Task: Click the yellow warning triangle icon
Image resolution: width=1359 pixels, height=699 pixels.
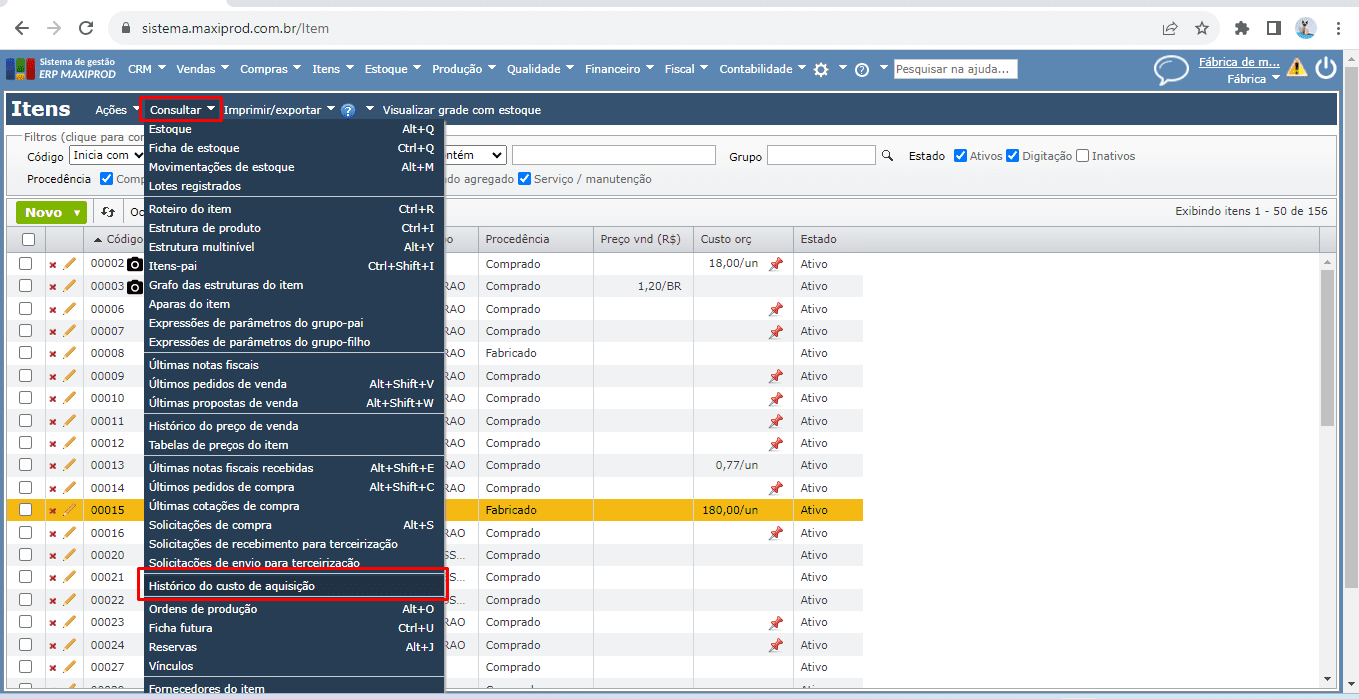Action: click(1297, 68)
